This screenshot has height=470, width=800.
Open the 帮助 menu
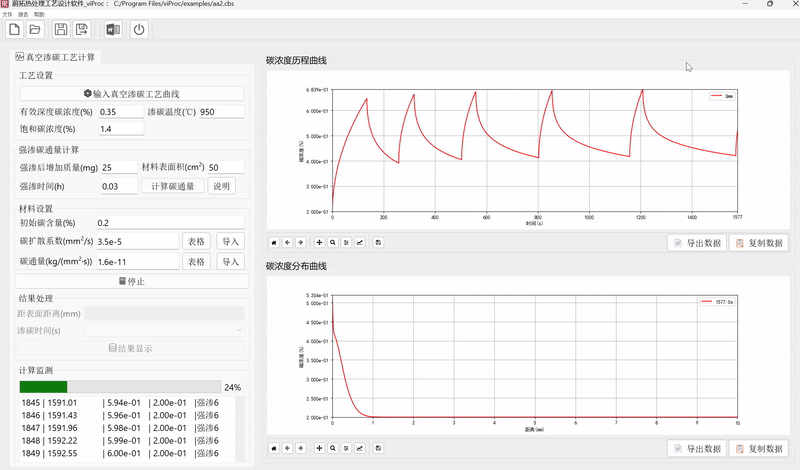click(x=39, y=15)
